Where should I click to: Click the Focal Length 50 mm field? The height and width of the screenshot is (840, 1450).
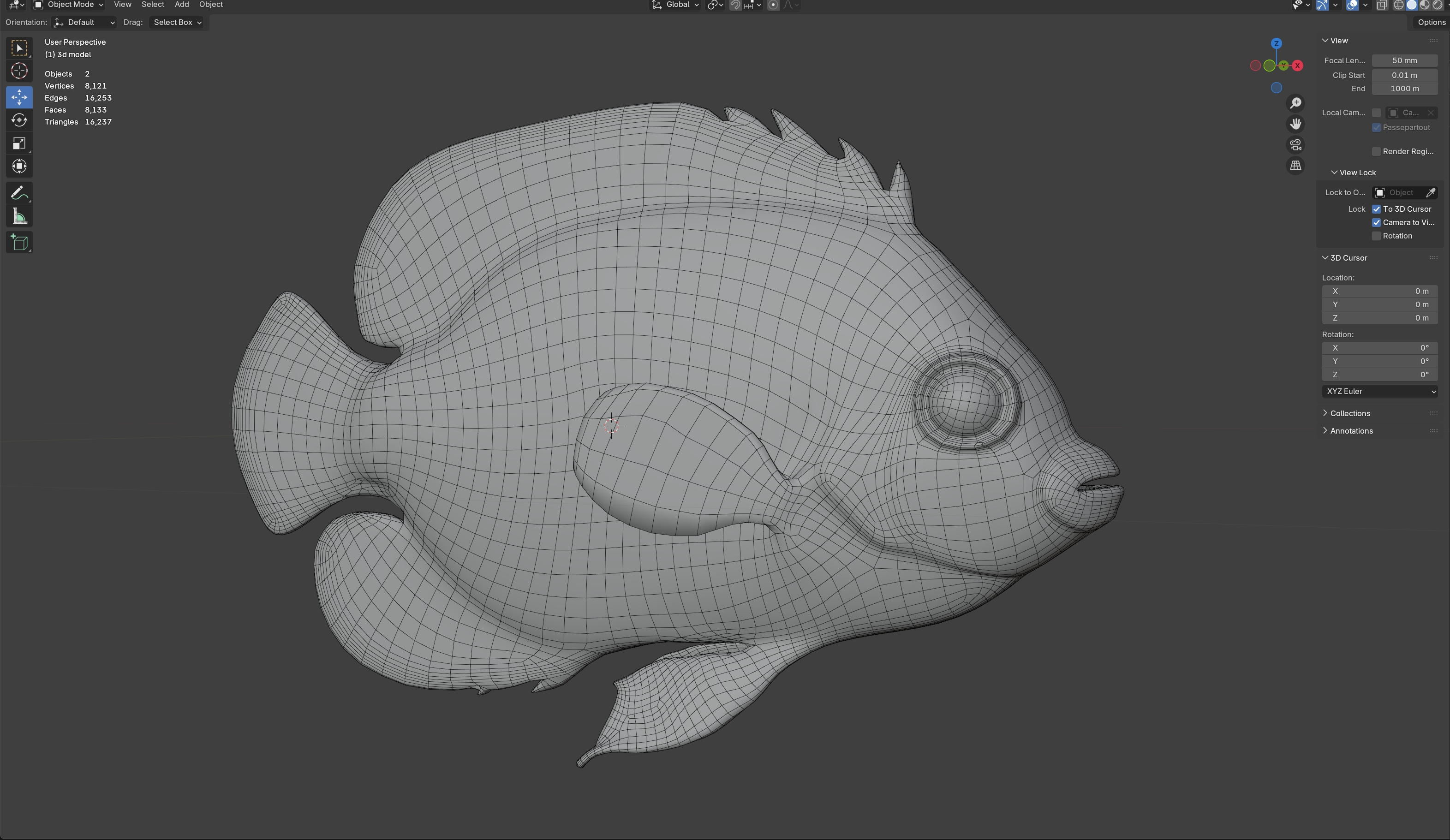point(1404,60)
